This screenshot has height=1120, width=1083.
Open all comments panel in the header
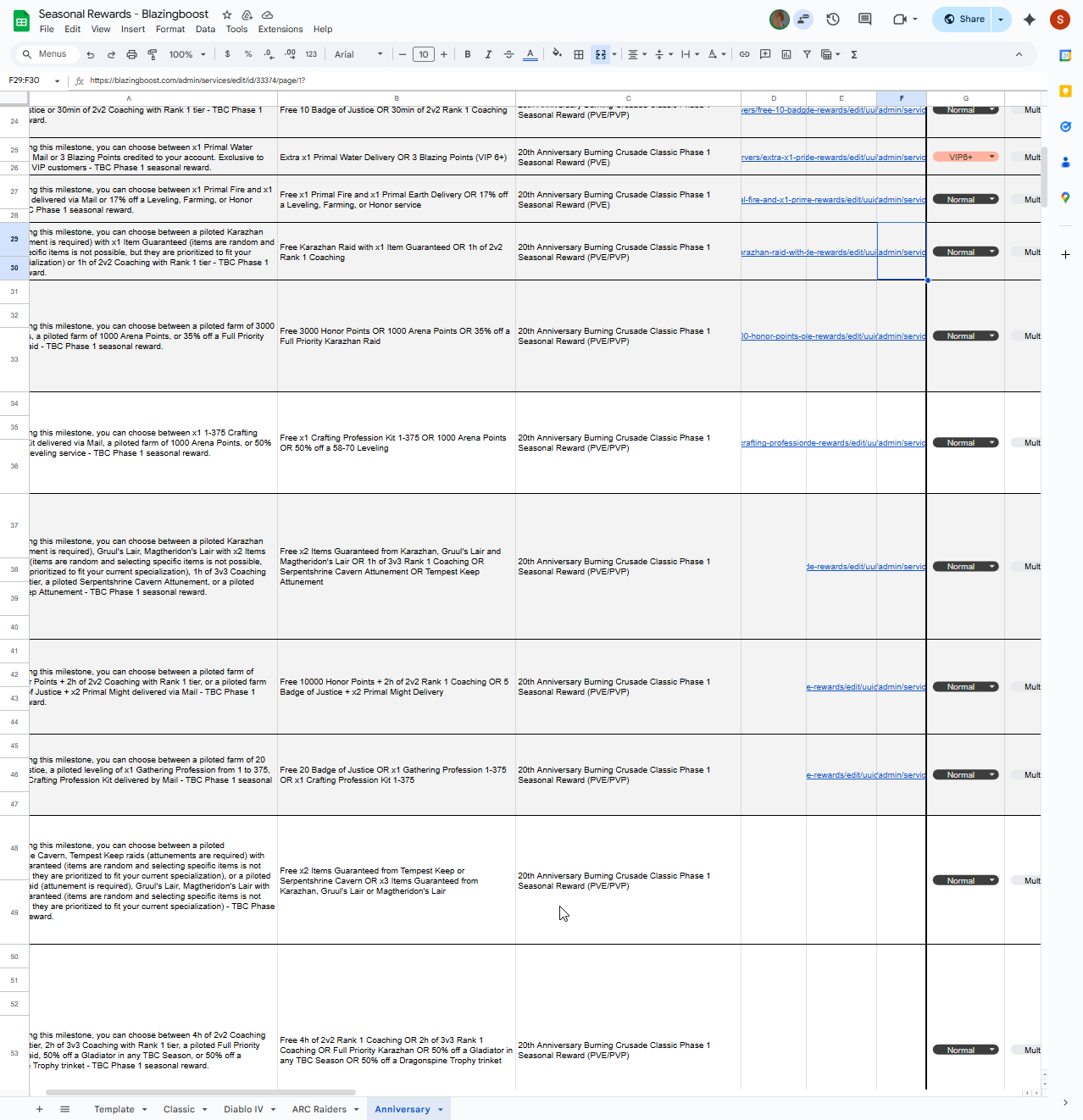click(864, 19)
